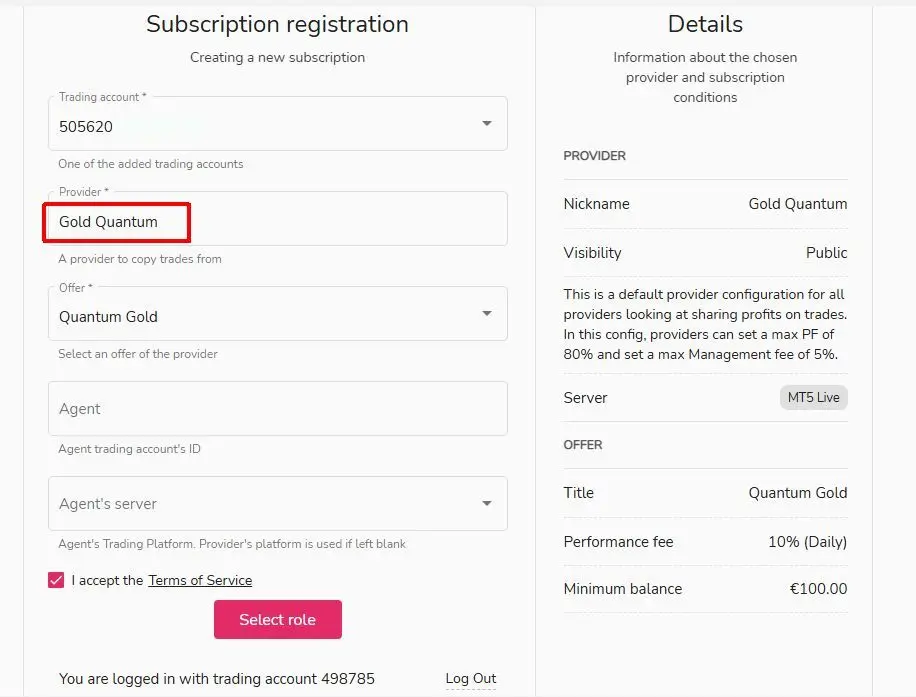The width and height of the screenshot is (916, 697).
Task: Click the Trading account field showing 505620
Action: [x=250, y=123]
